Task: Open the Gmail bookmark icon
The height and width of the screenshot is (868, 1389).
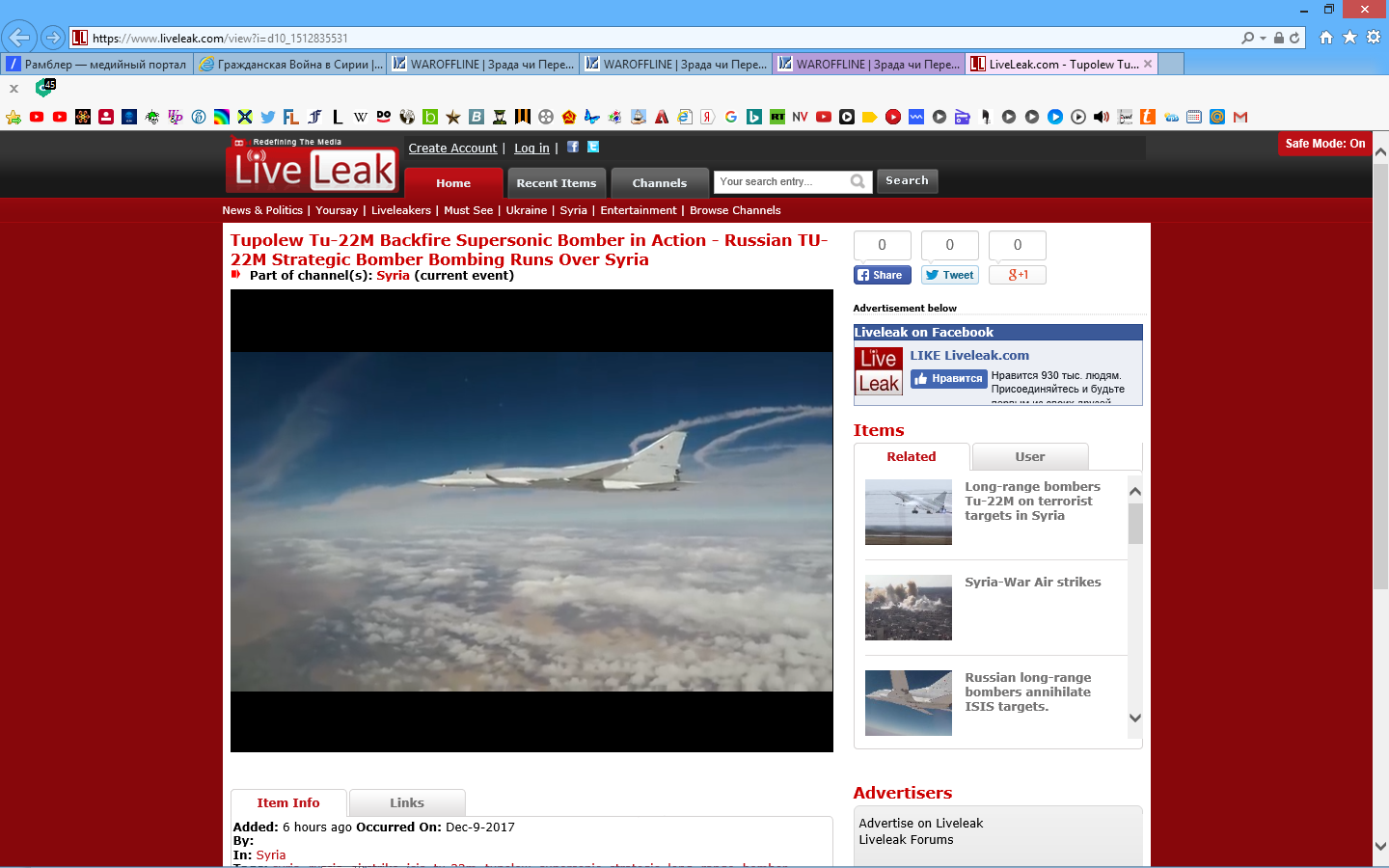Action: [1240, 117]
